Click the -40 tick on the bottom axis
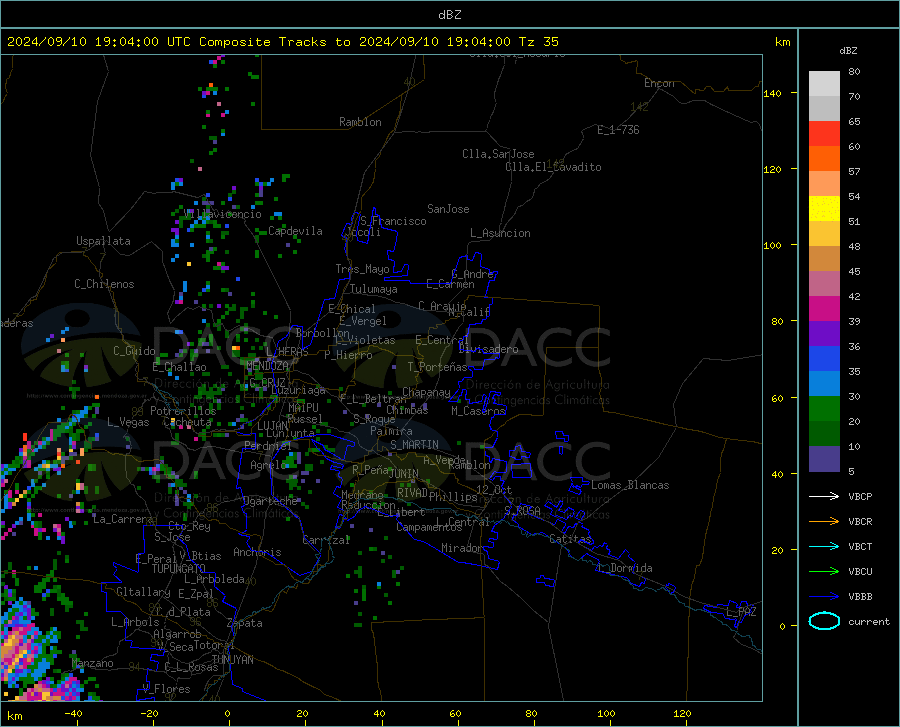The image size is (900, 727). tap(73, 713)
